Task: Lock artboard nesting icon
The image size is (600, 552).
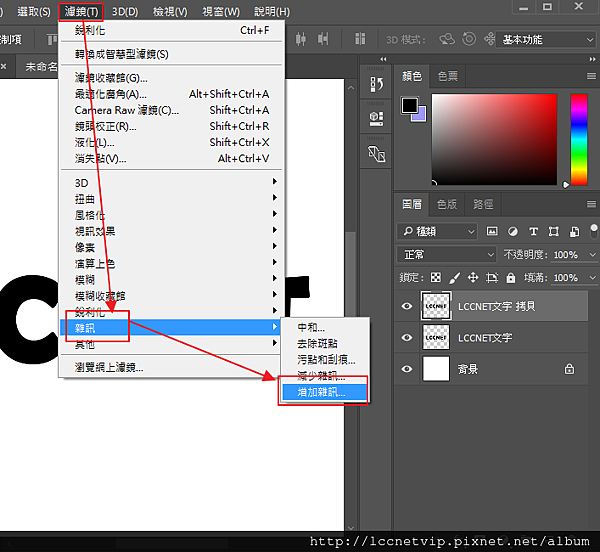Action: pos(492,277)
